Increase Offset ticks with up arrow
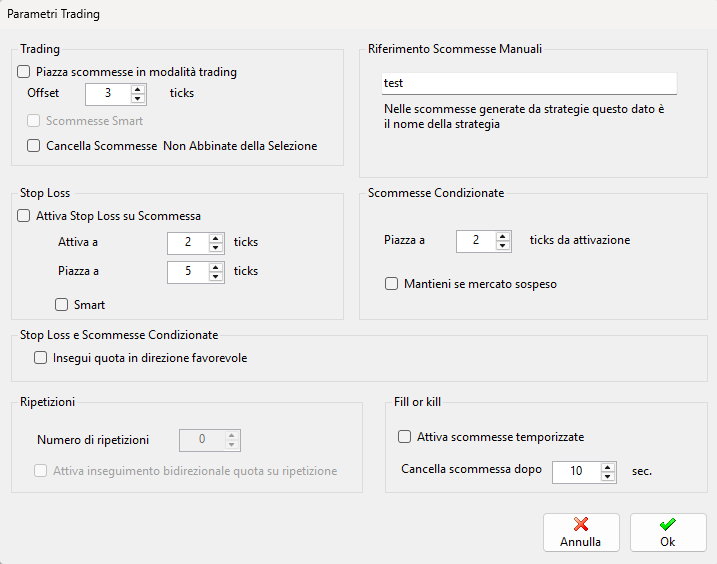This screenshot has width=717, height=564. coord(137,89)
